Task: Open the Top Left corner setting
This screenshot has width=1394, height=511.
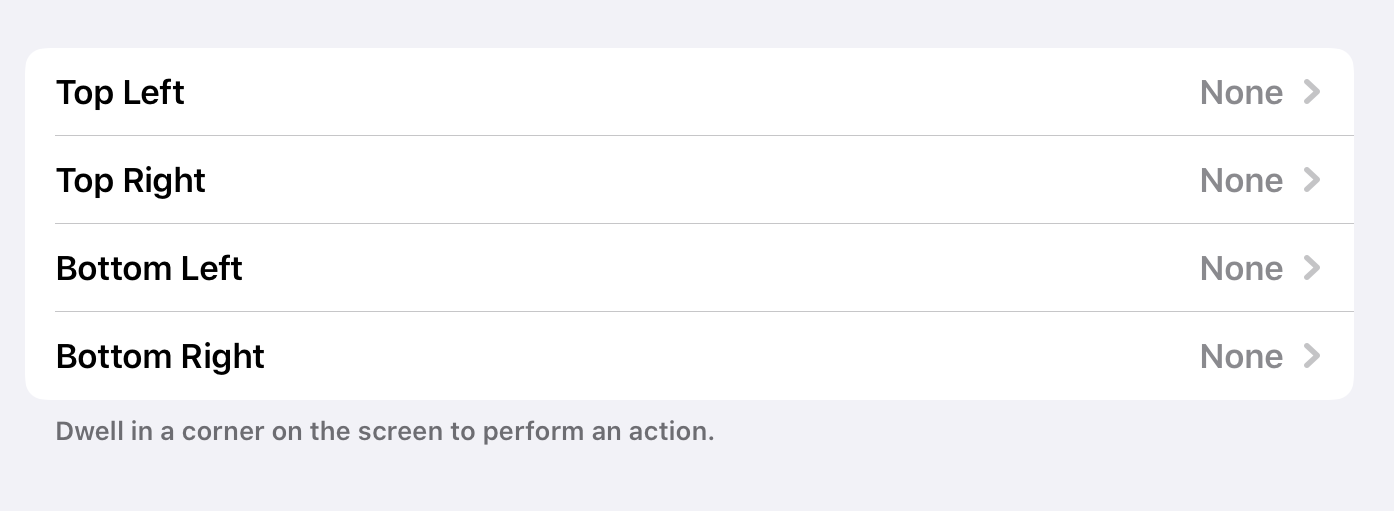Action: pyautogui.click(x=689, y=92)
